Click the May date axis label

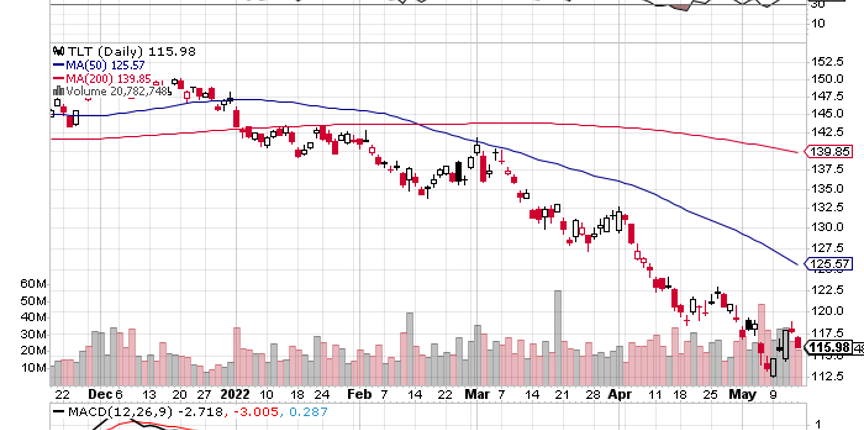741,395
